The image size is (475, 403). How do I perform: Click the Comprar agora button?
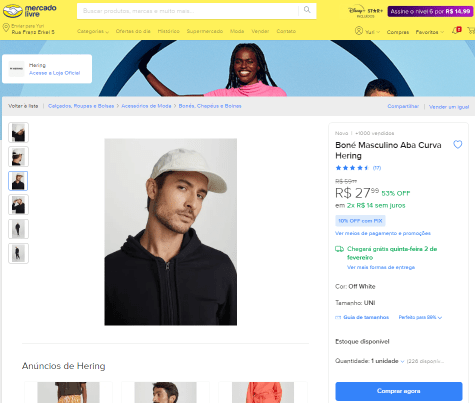[399, 391]
